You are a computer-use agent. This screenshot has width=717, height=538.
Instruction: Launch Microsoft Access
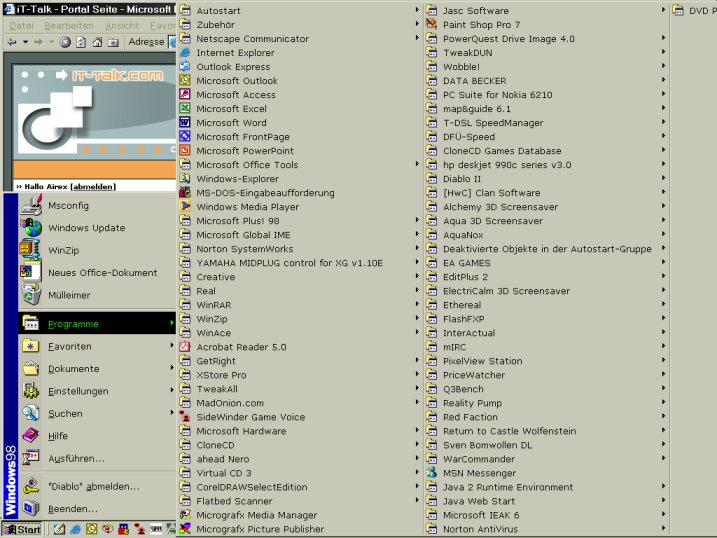click(300, 95)
